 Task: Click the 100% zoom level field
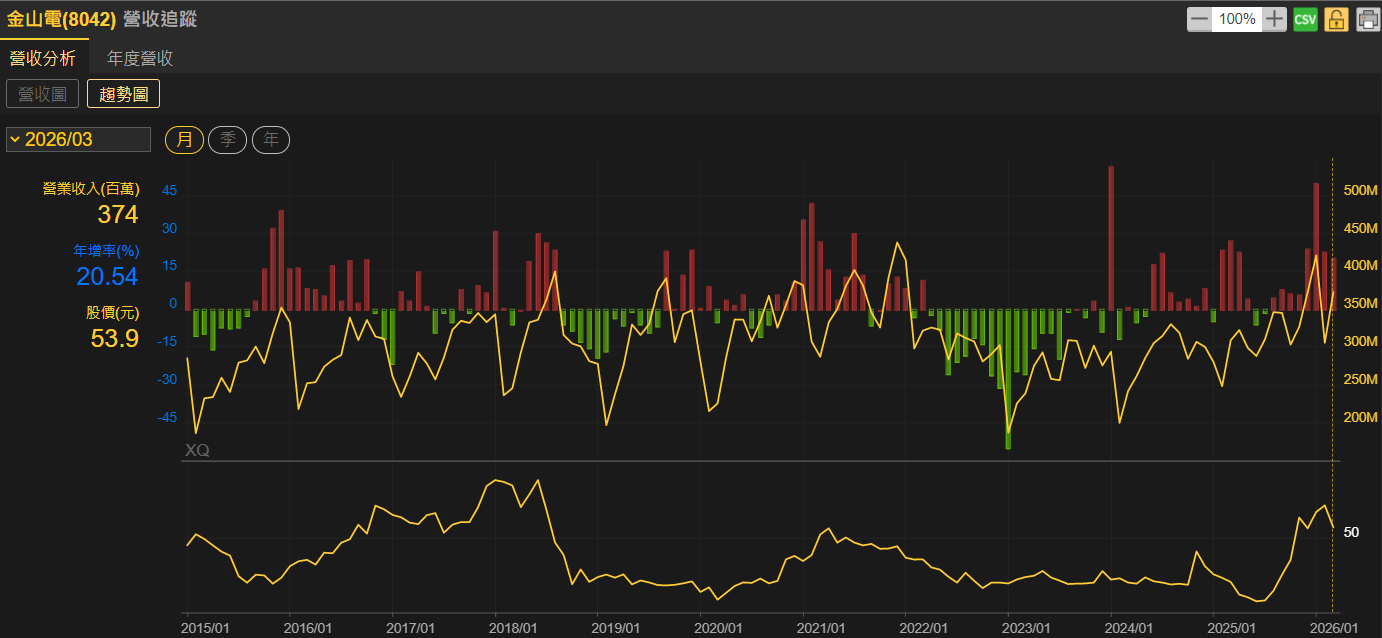(x=1237, y=19)
